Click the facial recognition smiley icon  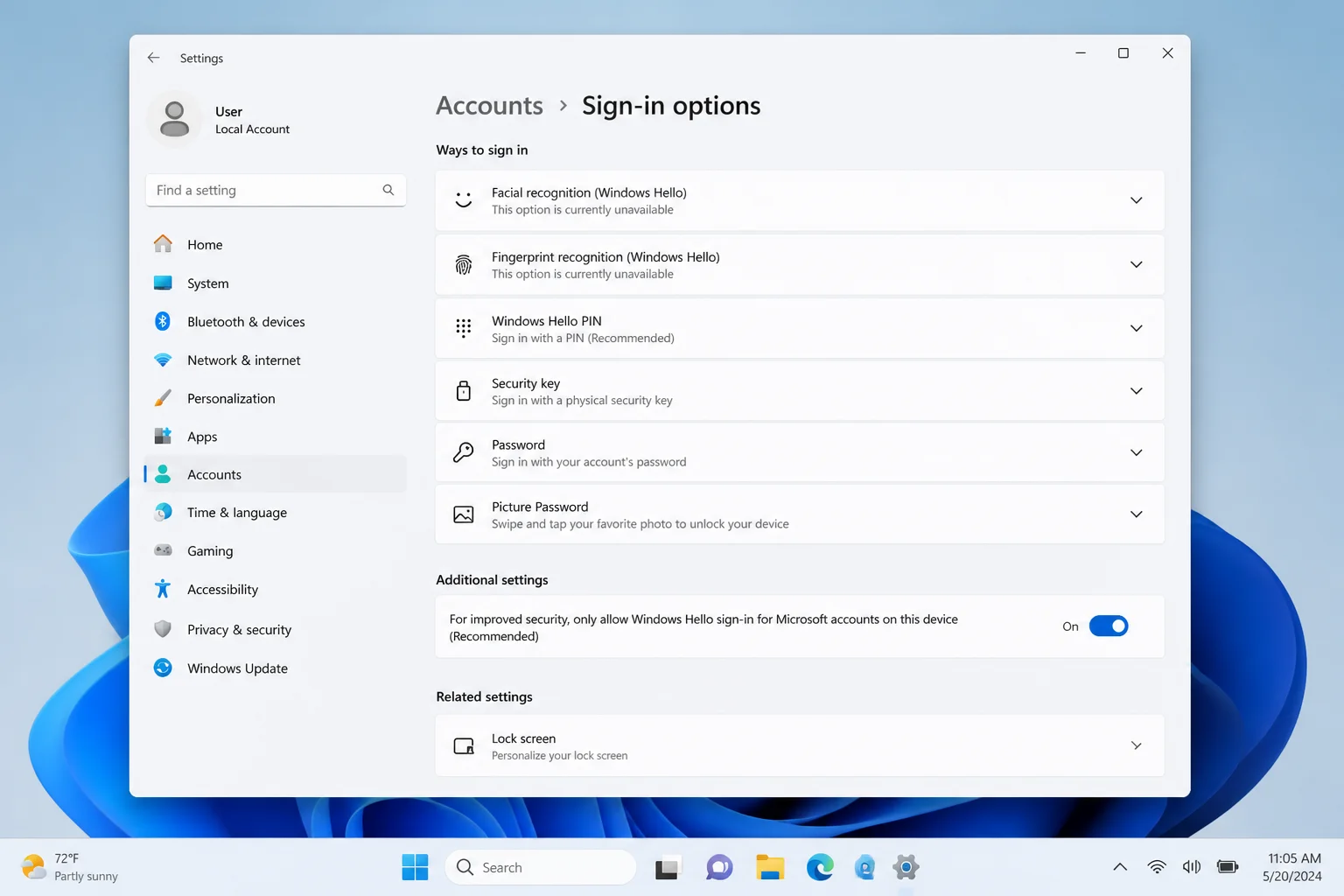pos(464,200)
